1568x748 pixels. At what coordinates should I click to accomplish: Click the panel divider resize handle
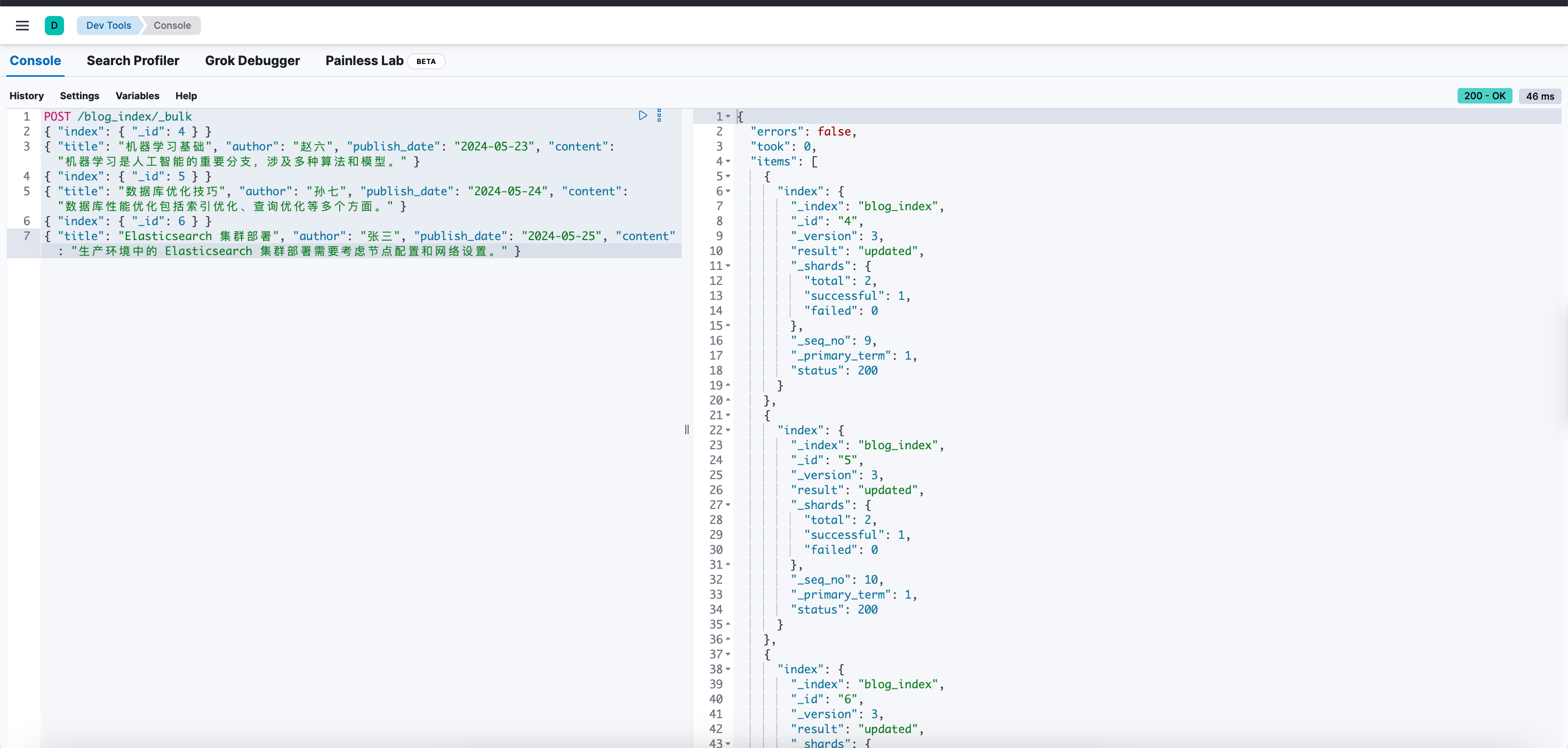(x=686, y=429)
